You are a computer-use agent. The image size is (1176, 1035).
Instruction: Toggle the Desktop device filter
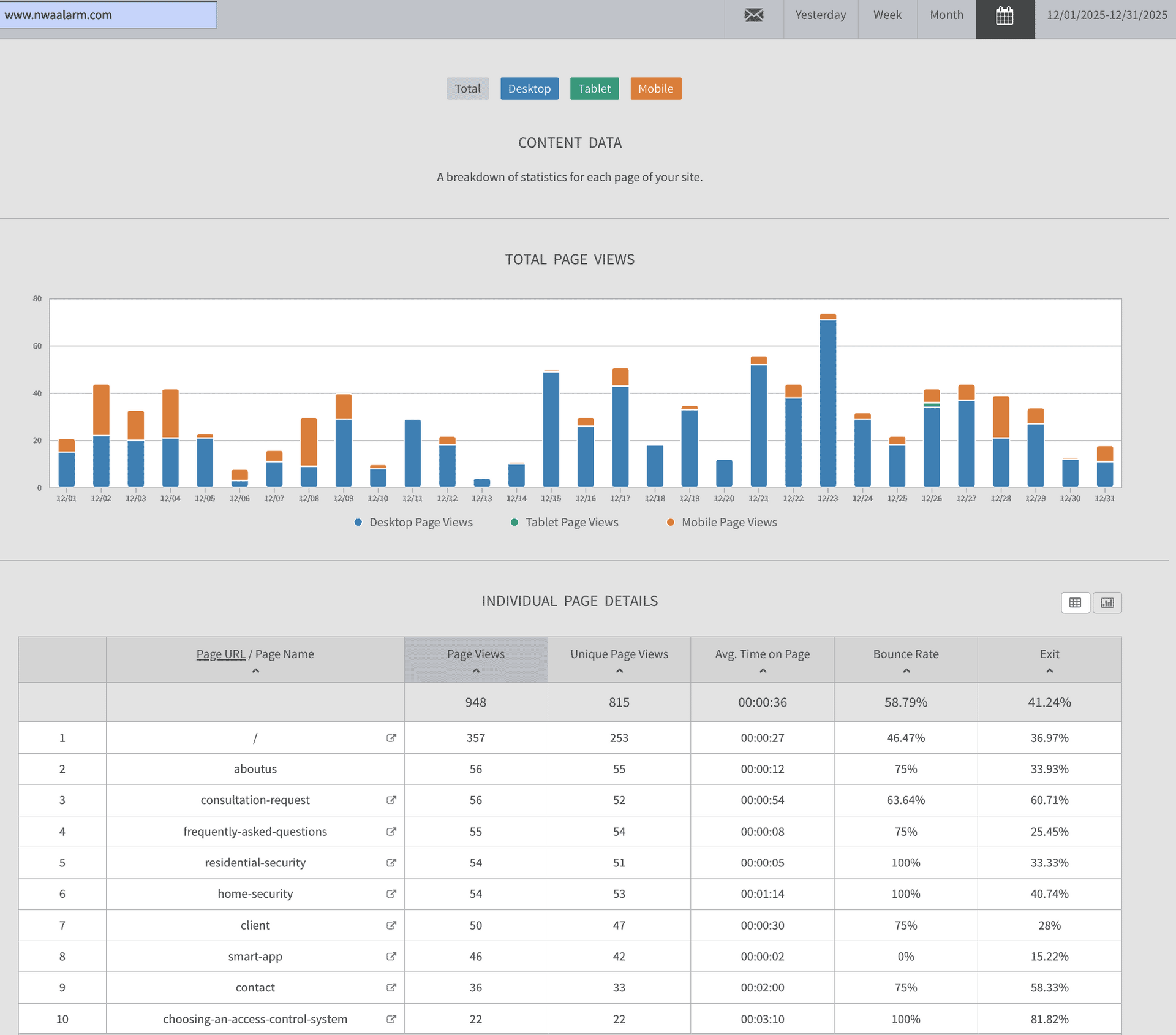click(529, 89)
